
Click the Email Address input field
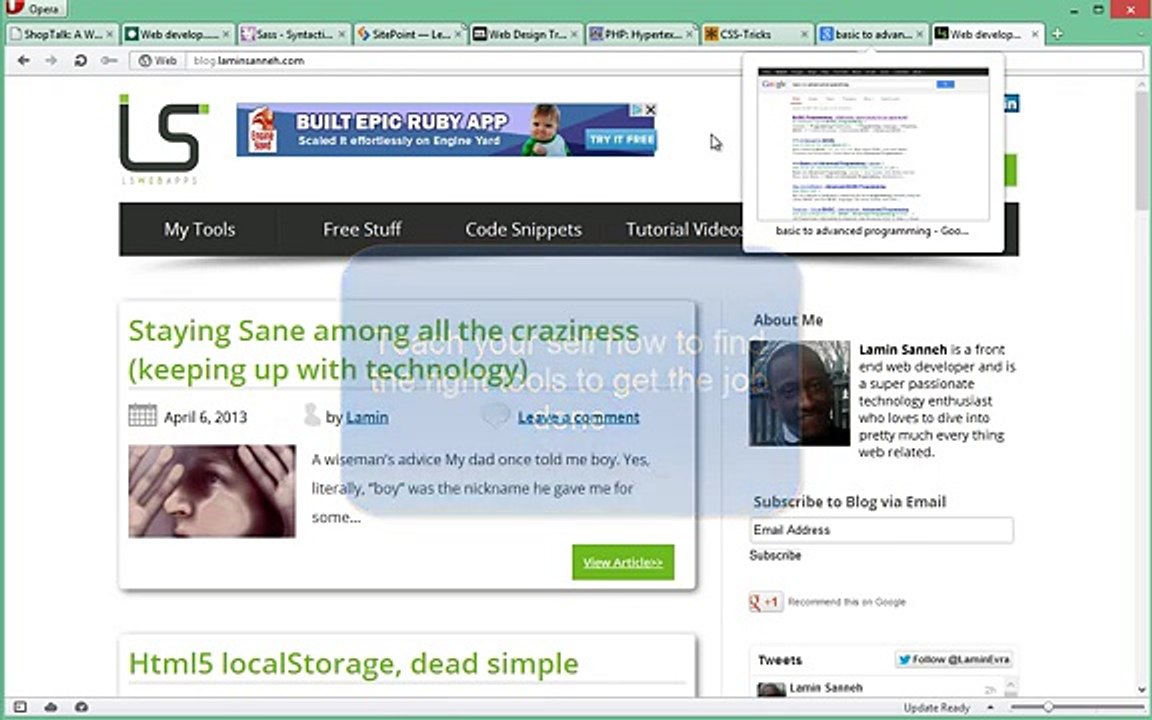(882, 530)
